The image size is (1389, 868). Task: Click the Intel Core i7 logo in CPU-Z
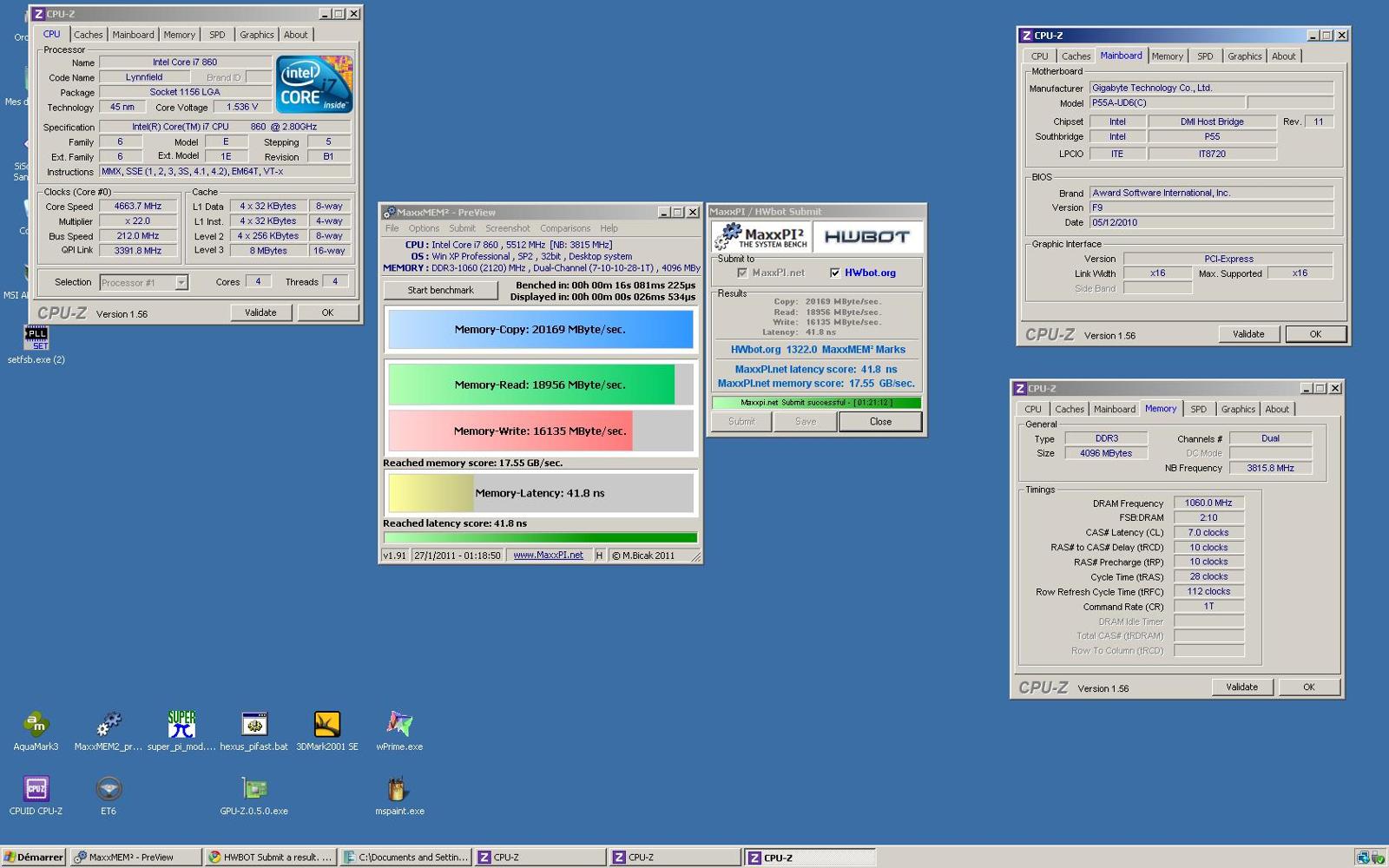pos(314,84)
